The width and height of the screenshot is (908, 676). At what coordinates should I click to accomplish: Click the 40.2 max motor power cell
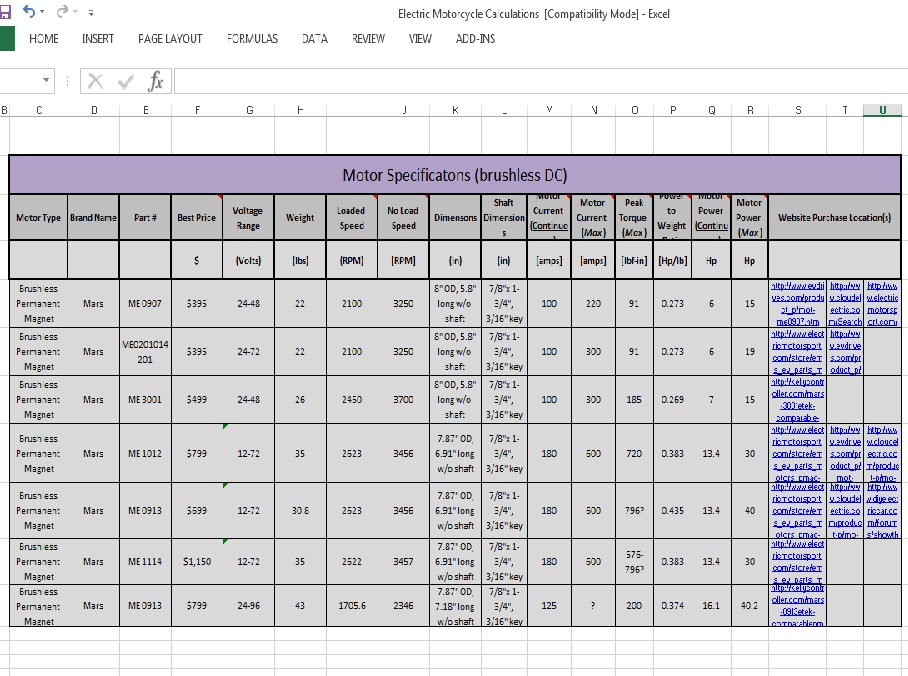pos(749,605)
